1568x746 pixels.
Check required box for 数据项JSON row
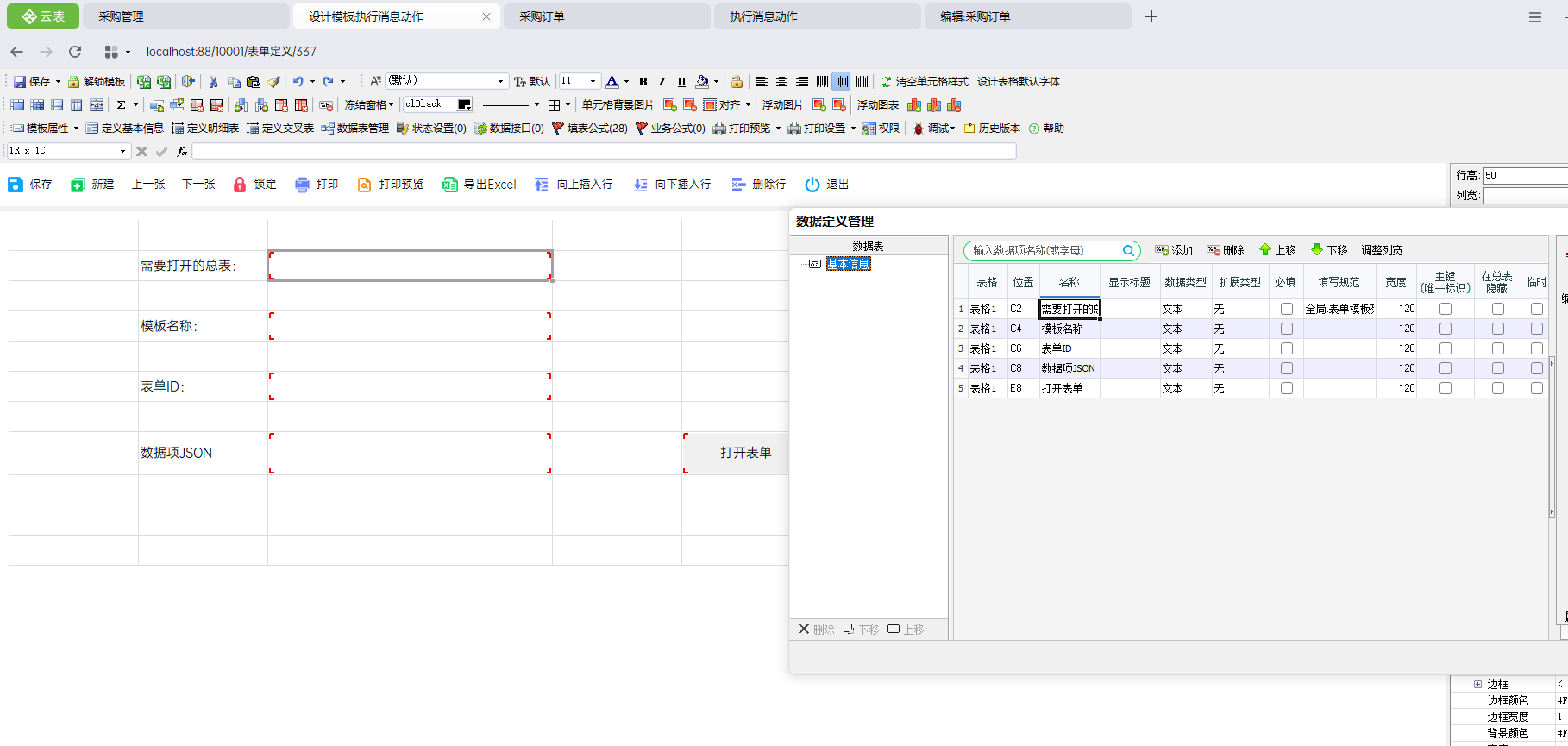pos(1287,368)
